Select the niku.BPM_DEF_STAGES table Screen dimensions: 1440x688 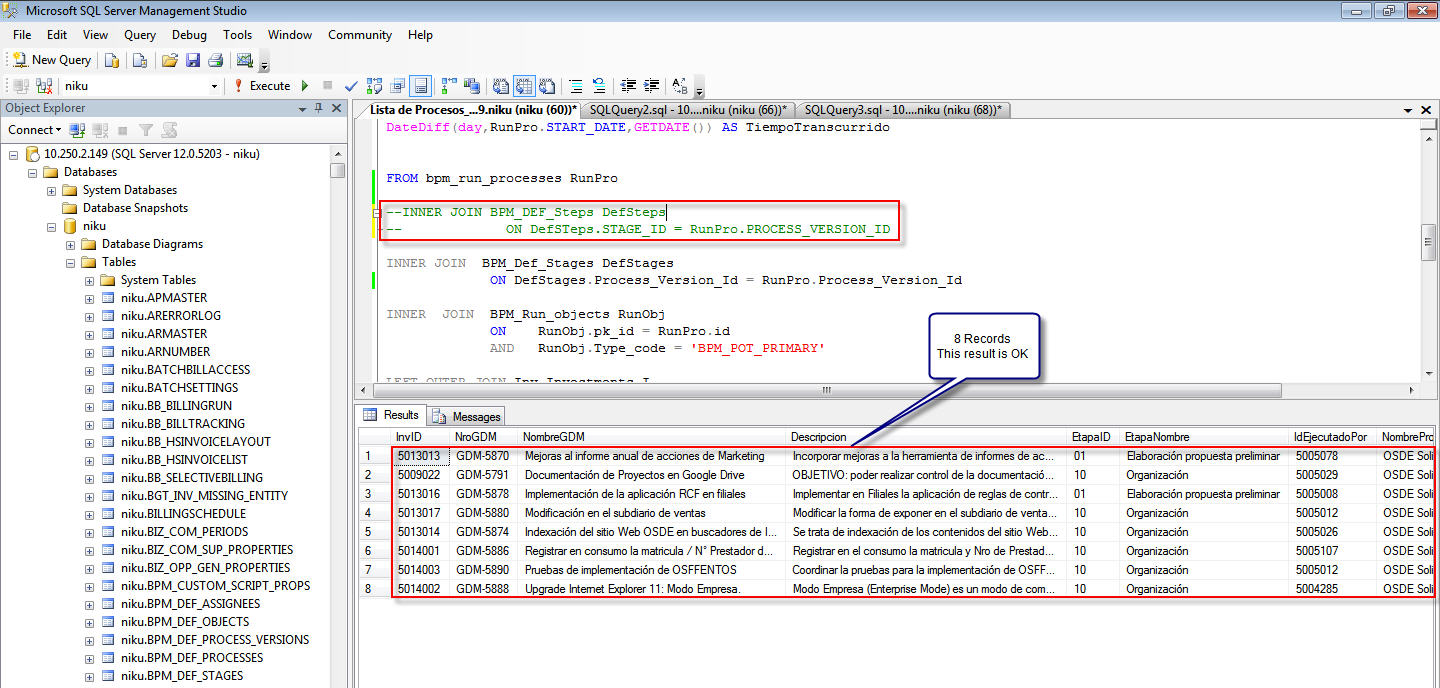pyautogui.click(x=182, y=676)
